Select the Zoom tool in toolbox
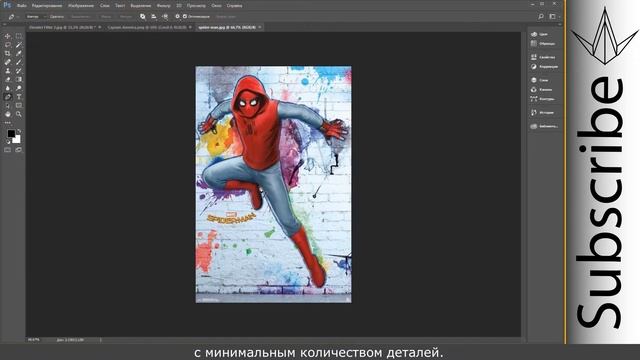The height and width of the screenshot is (360, 640). coord(19,114)
